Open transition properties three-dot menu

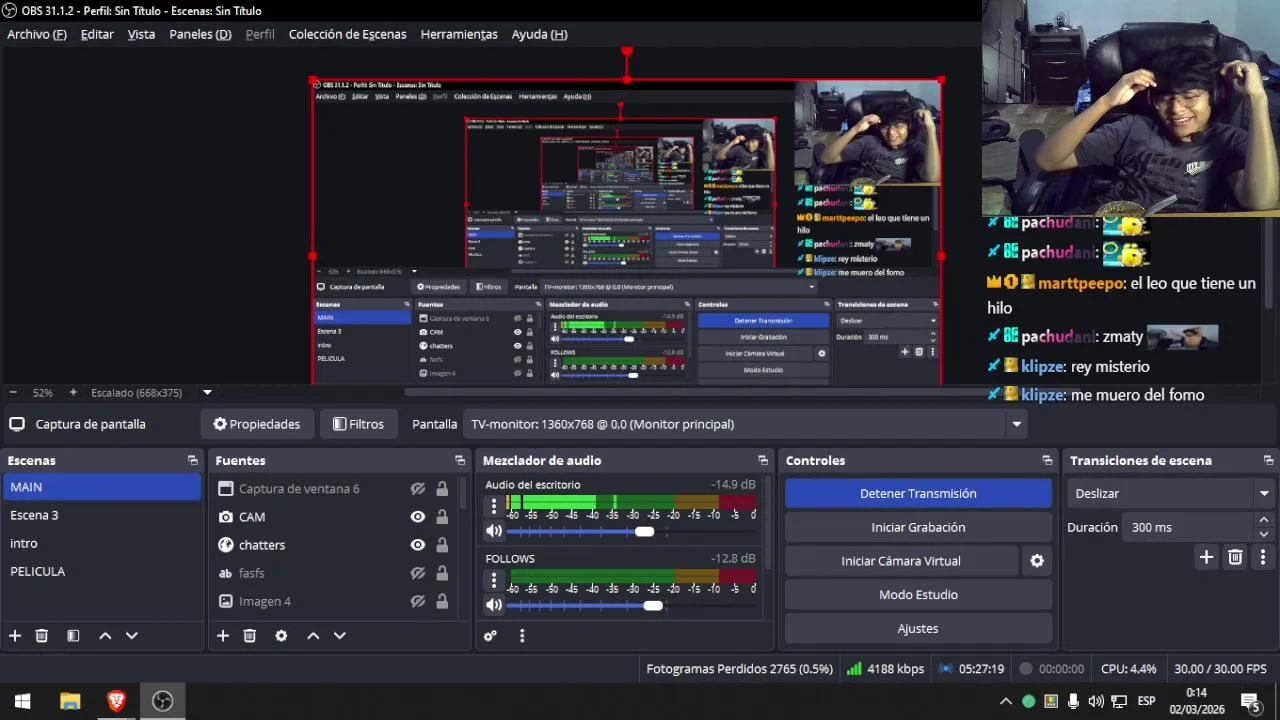click(x=1263, y=558)
